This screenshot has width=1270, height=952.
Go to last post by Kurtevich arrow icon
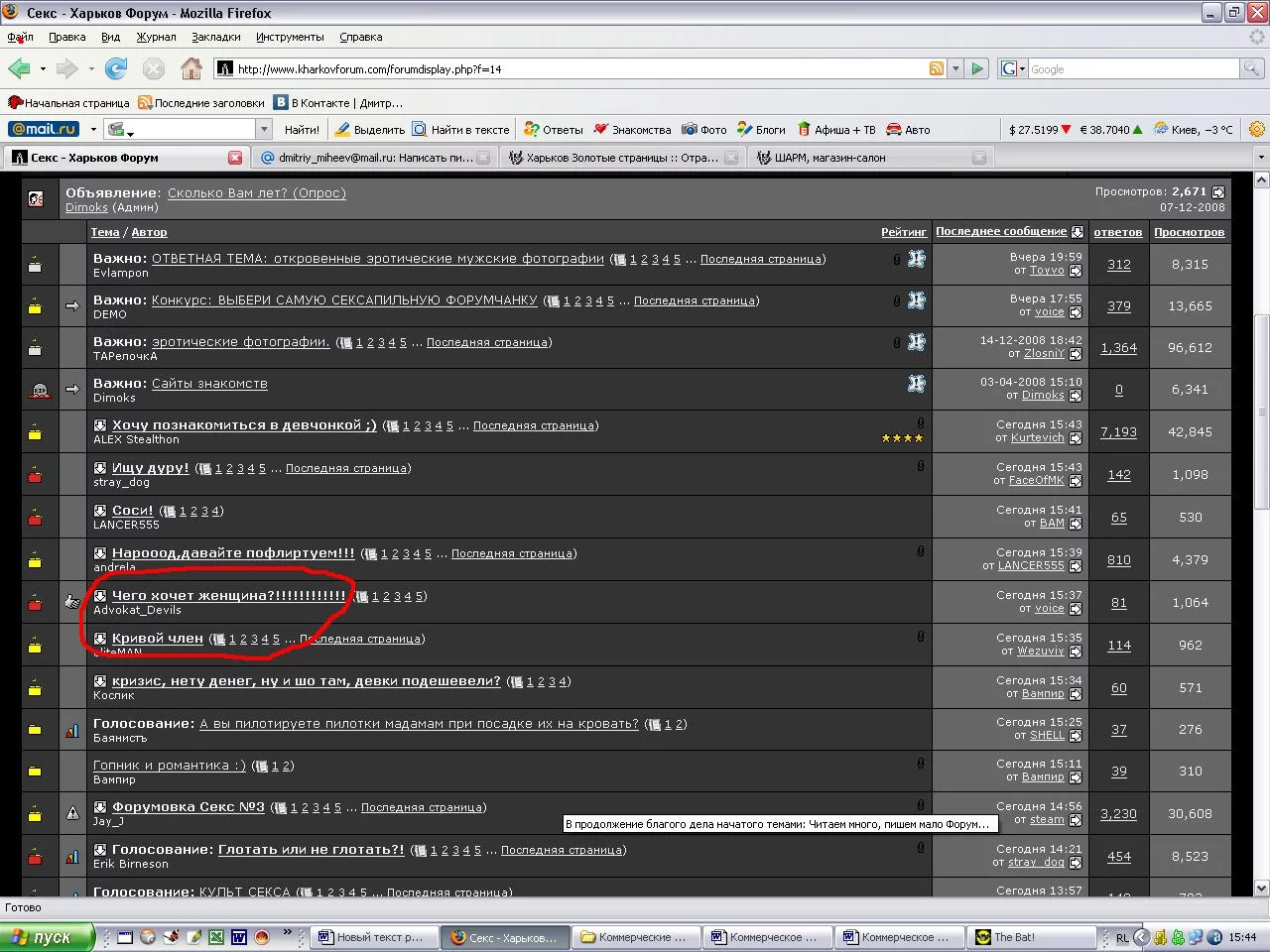(x=1076, y=438)
